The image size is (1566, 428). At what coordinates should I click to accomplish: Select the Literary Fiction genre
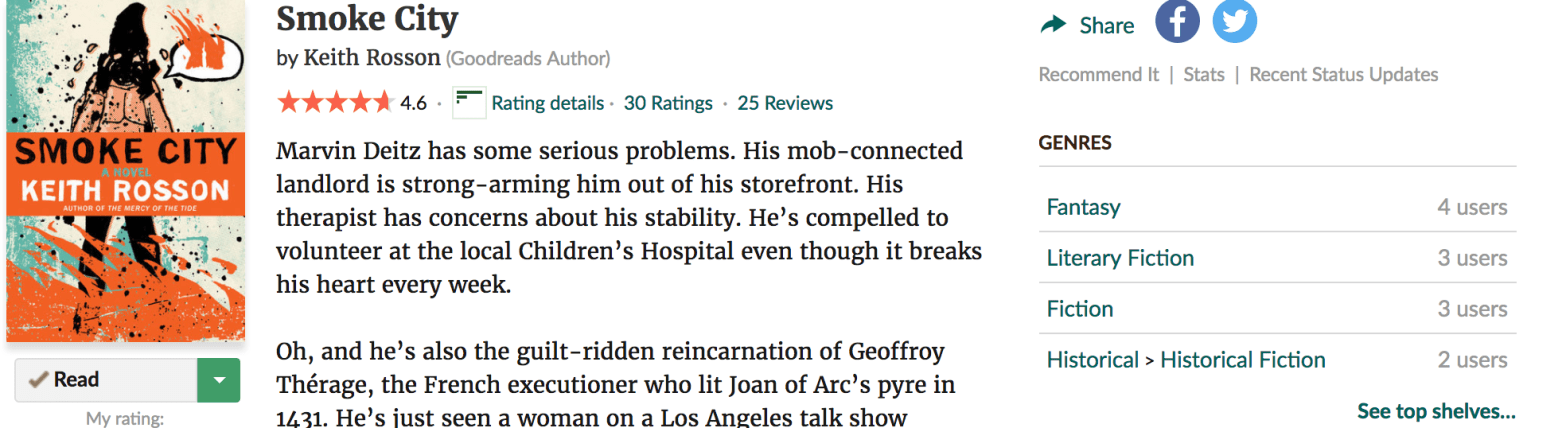coord(1120,258)
